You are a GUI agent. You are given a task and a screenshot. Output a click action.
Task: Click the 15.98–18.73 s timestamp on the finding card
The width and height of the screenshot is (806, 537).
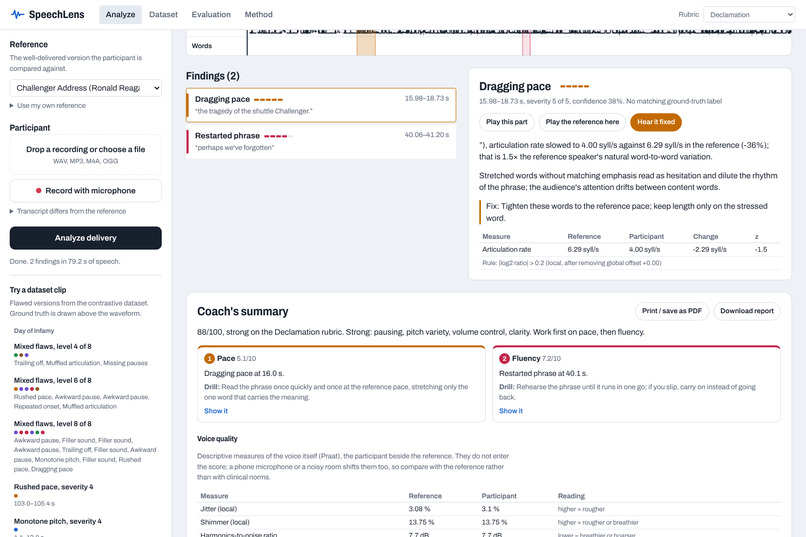tap(427, 98)
